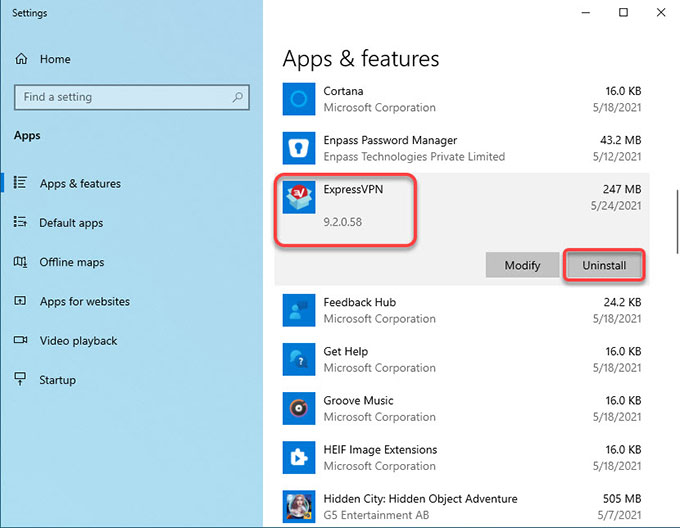Click the Groove Music app icon
Viewport: 680px width, 528px height.
tap(299, 408)
